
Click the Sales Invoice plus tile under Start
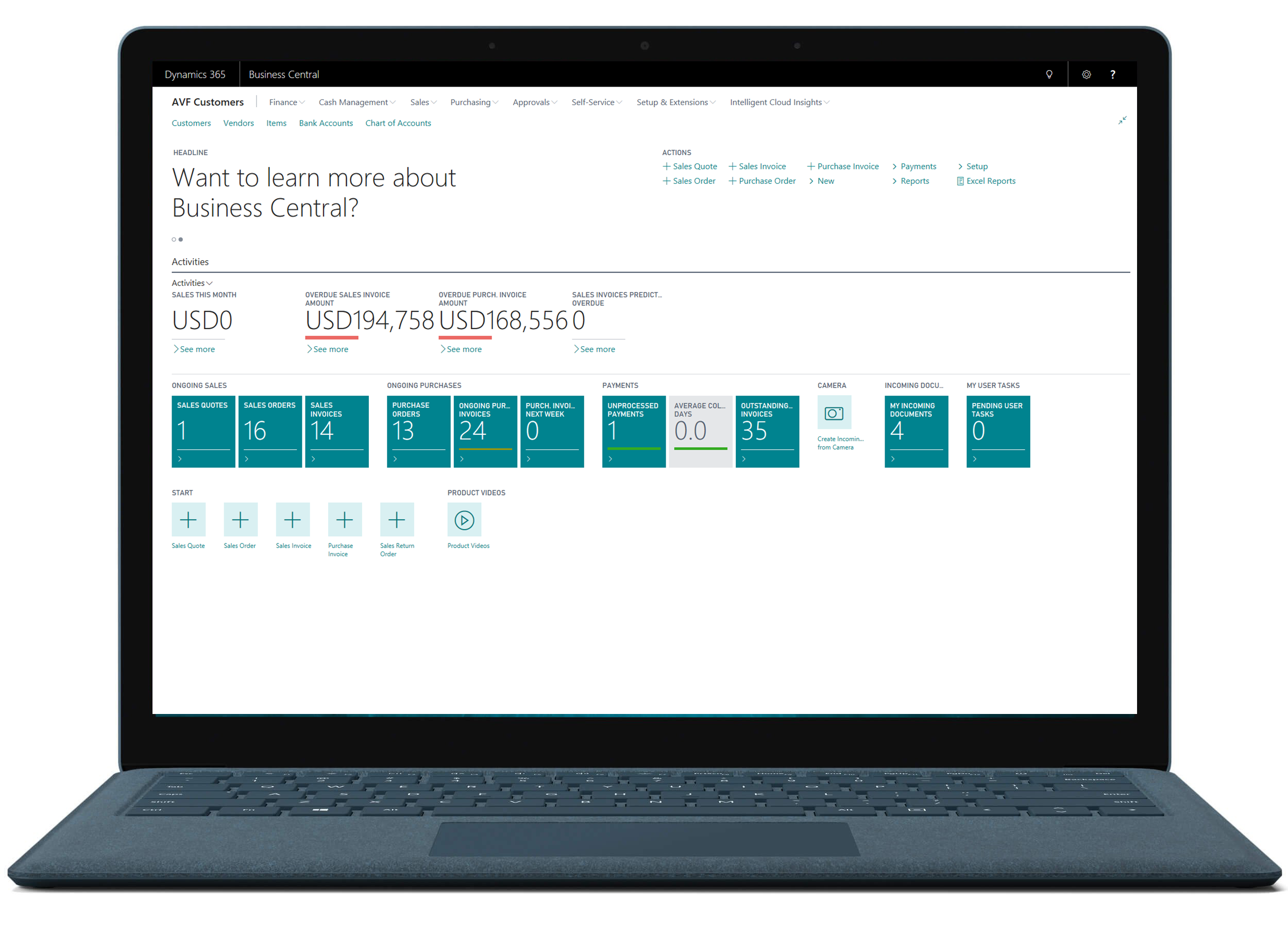coord(293,519)
